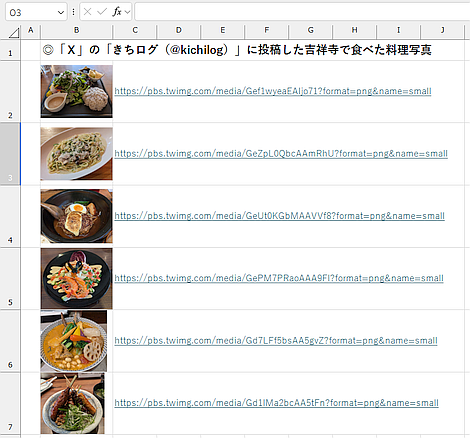Expand the function list chevron beside fx
The height and width of the screenshot is (438, 470).
click(x=127, y=12)
